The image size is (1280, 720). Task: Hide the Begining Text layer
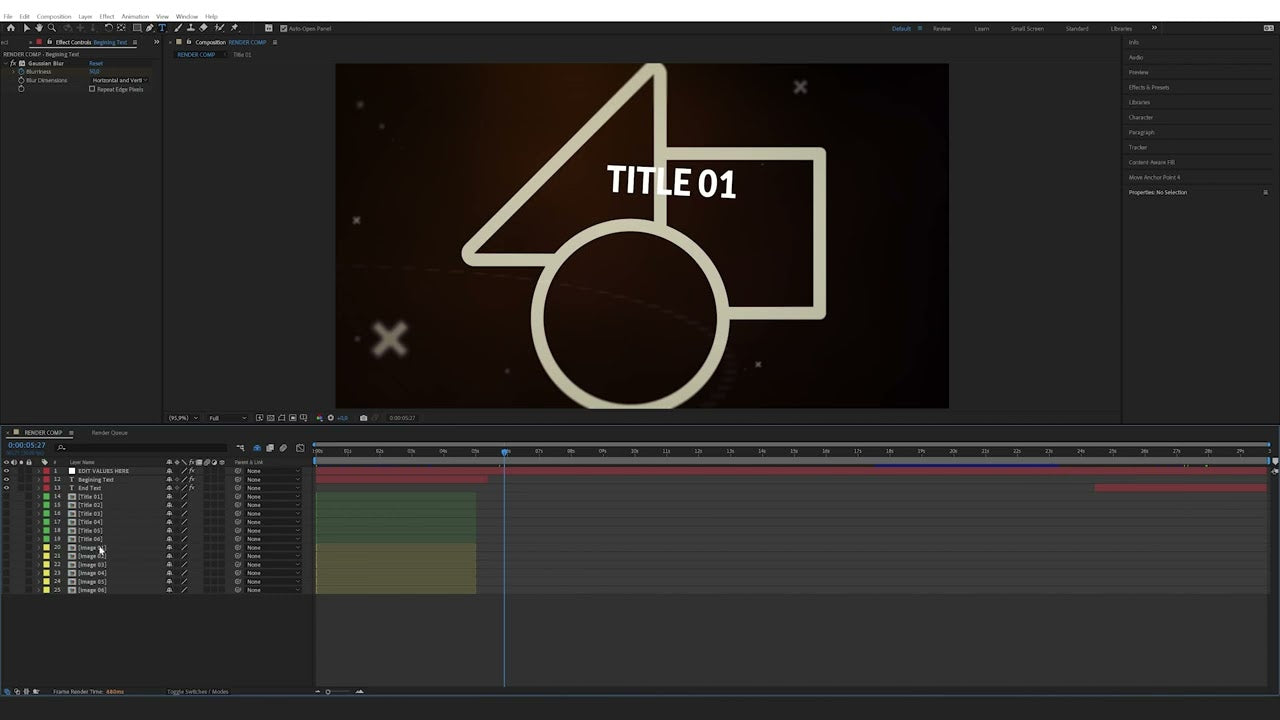tap(6, 480)
